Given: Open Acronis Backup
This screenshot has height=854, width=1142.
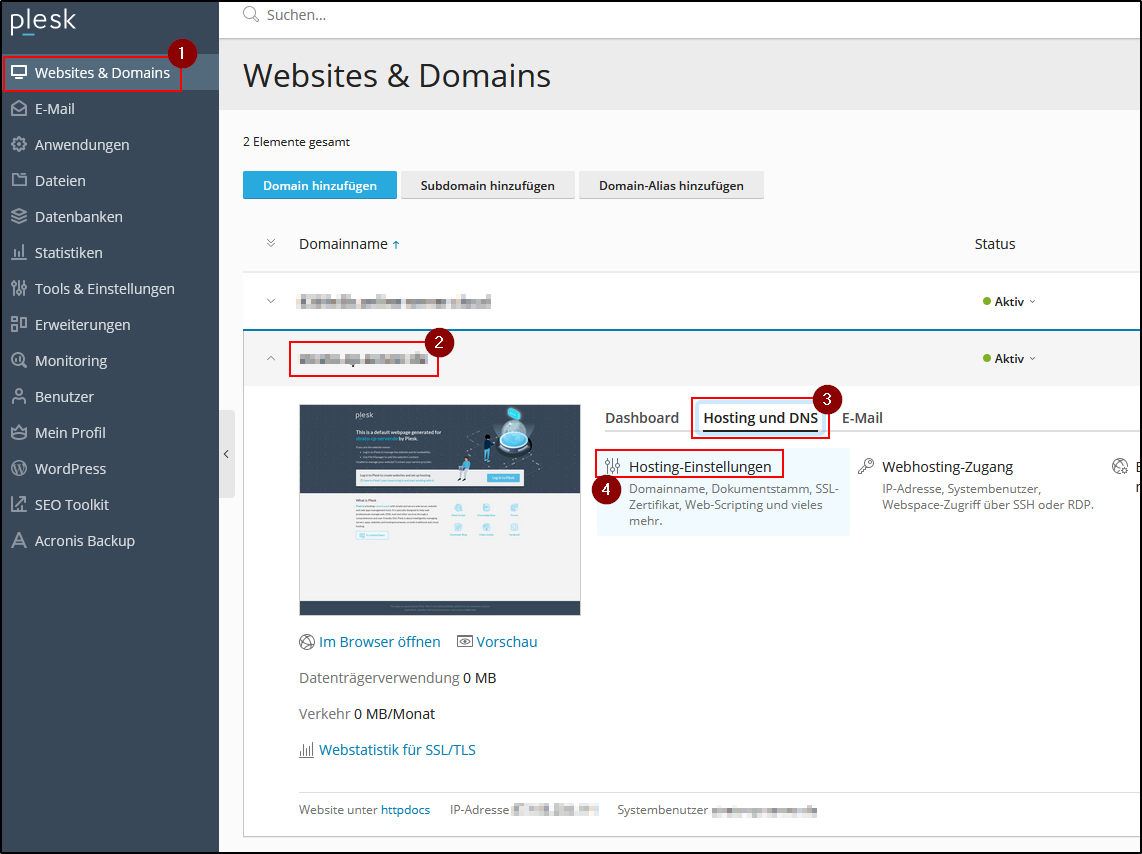Looking at the screenshot, I should coord(84,540).
